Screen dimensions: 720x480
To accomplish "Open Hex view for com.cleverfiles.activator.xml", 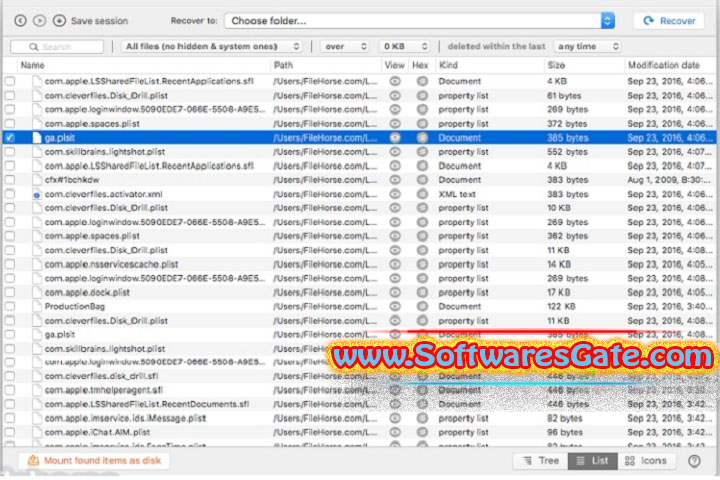I will [x=422, y=194].
